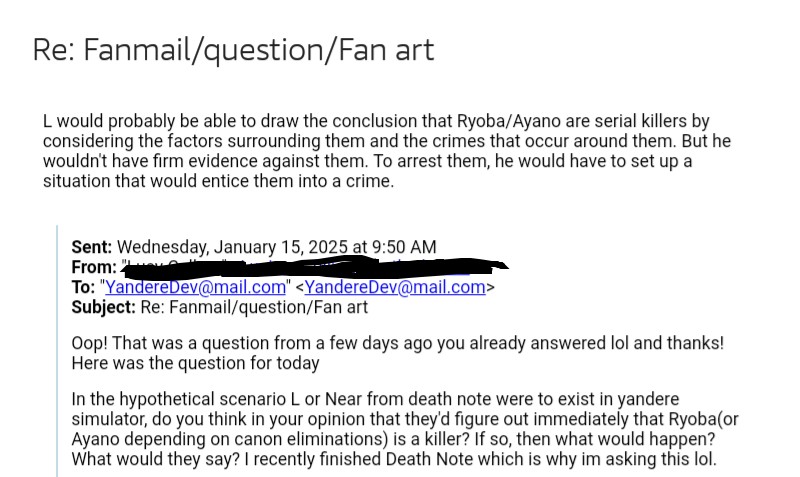Click the vertical quote bar left of message
The height and width of the screenshot is (477, 800).
(x=57, y=350)
